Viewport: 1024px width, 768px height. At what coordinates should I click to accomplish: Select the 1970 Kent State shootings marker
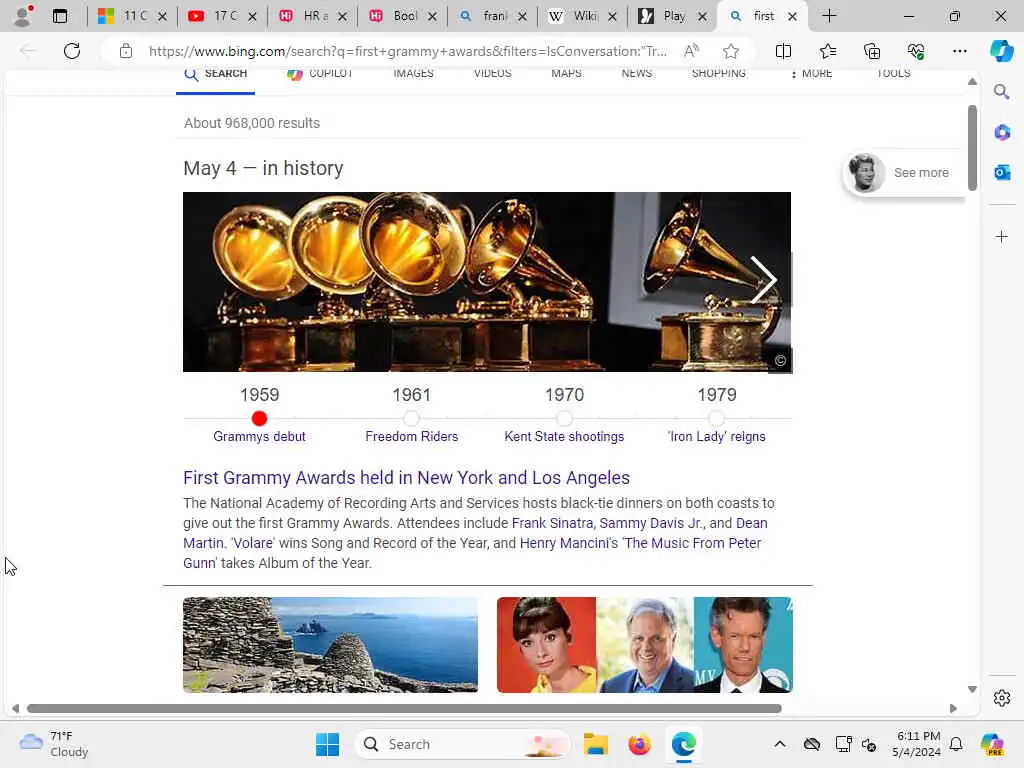(x=564, y=418)
